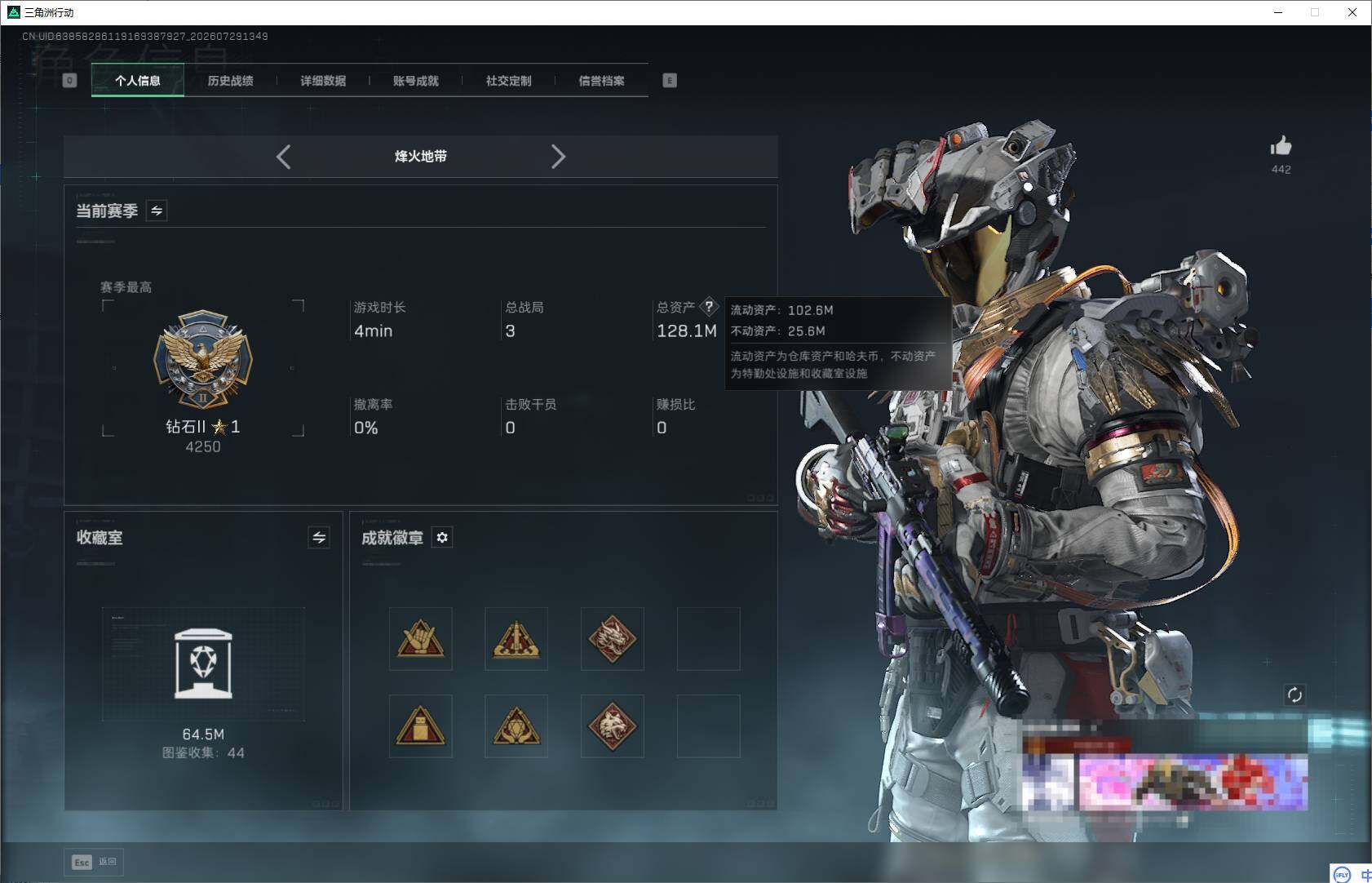Click the 4min playtime value
Screen dimensions: 1372x883
[x=373, y=331]
